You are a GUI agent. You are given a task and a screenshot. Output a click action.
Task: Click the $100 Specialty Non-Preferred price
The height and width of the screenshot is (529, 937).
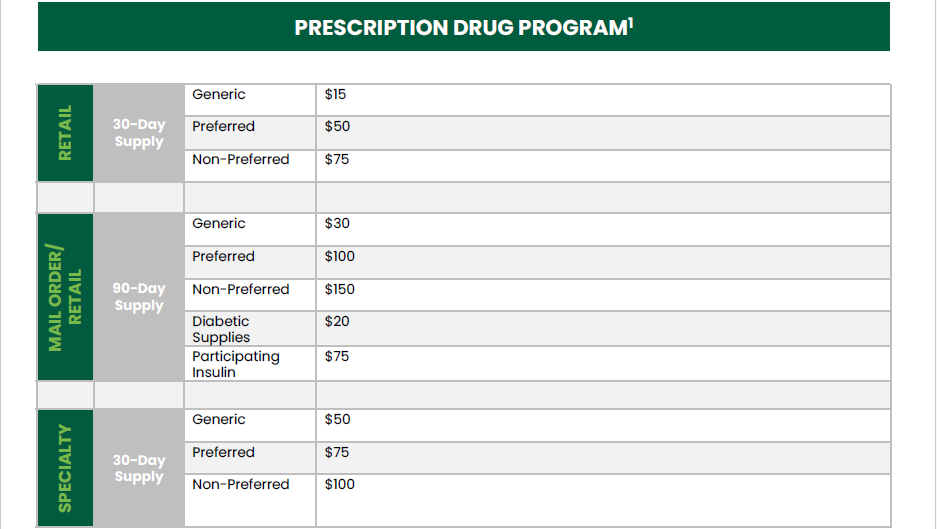coord(339,485)
